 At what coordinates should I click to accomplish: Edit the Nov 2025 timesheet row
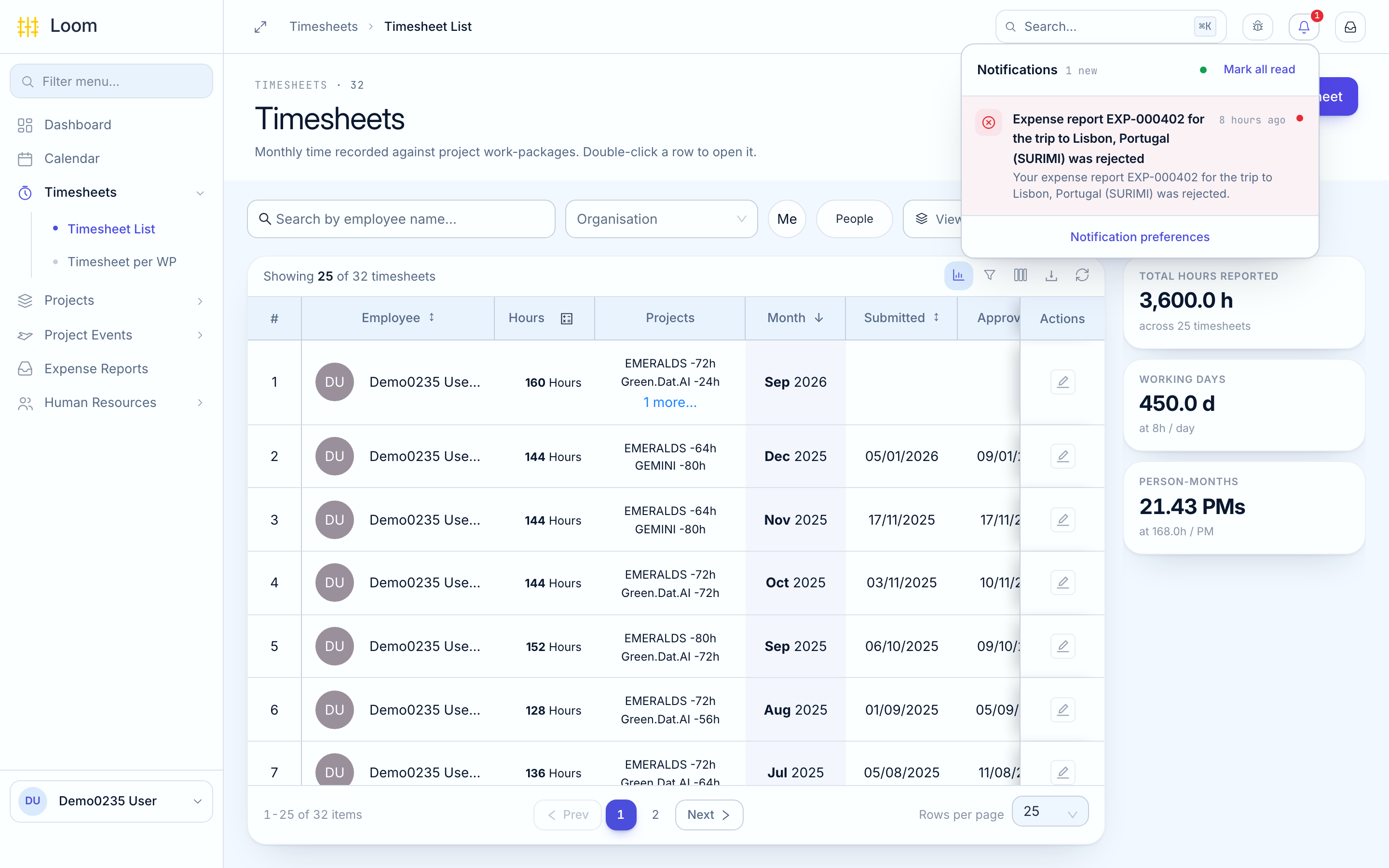click(x=1063, y=519)
